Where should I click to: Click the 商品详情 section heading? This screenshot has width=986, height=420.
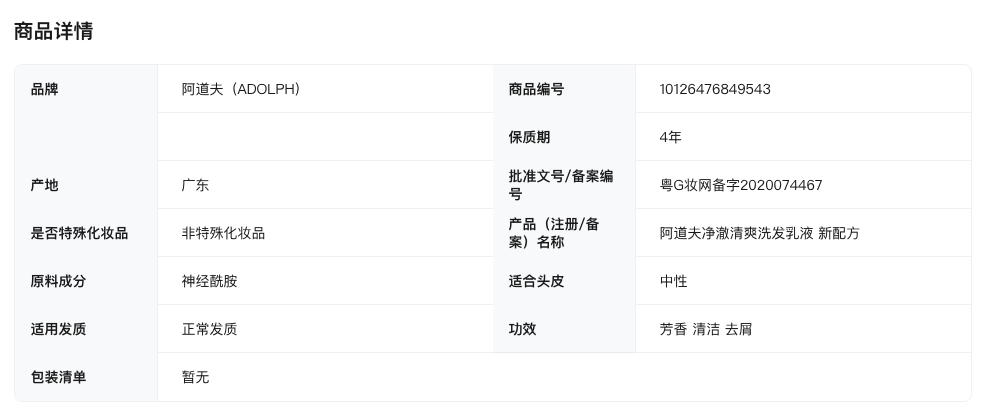coord(53,31)
